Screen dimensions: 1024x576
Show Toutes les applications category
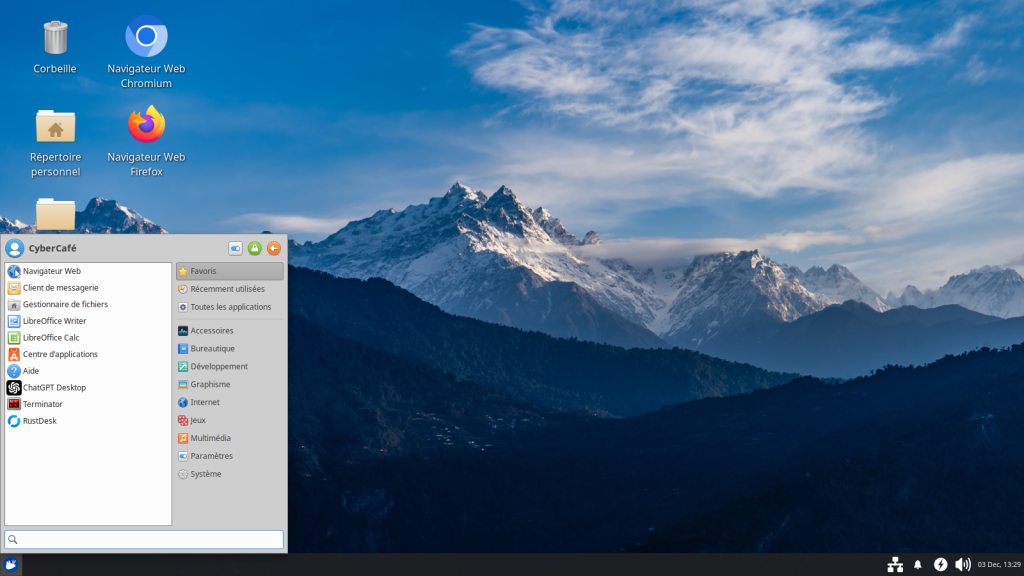[230, 307]
